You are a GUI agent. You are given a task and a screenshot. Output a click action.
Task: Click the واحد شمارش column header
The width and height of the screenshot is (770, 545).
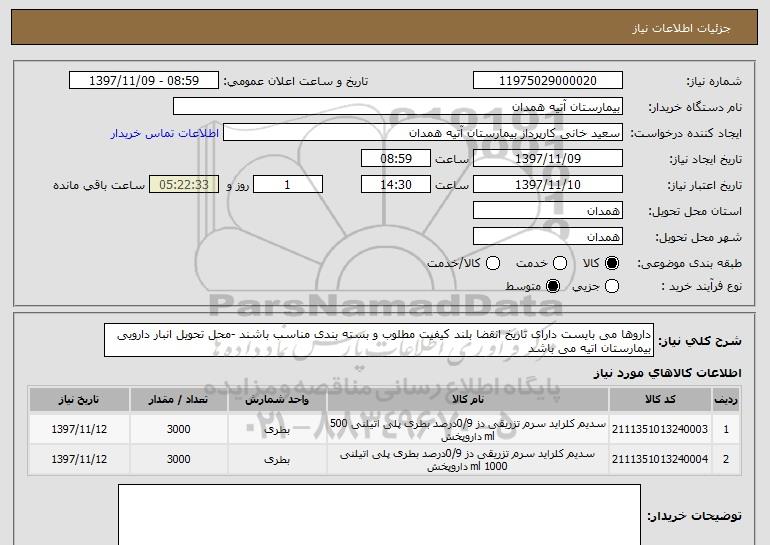click(x=277, y=400)
